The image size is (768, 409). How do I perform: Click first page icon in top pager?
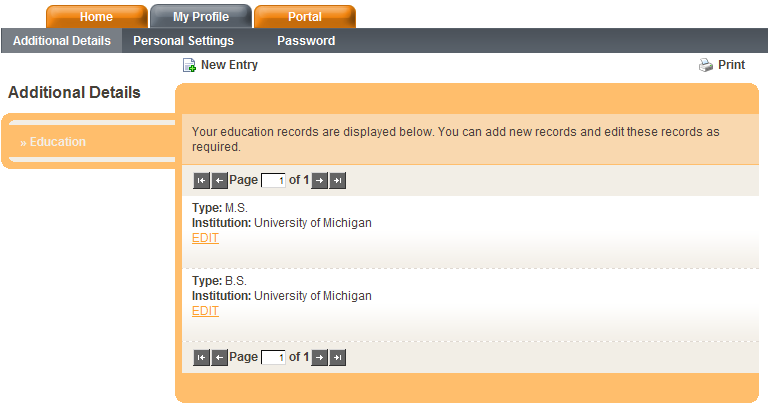pos(201,181)
